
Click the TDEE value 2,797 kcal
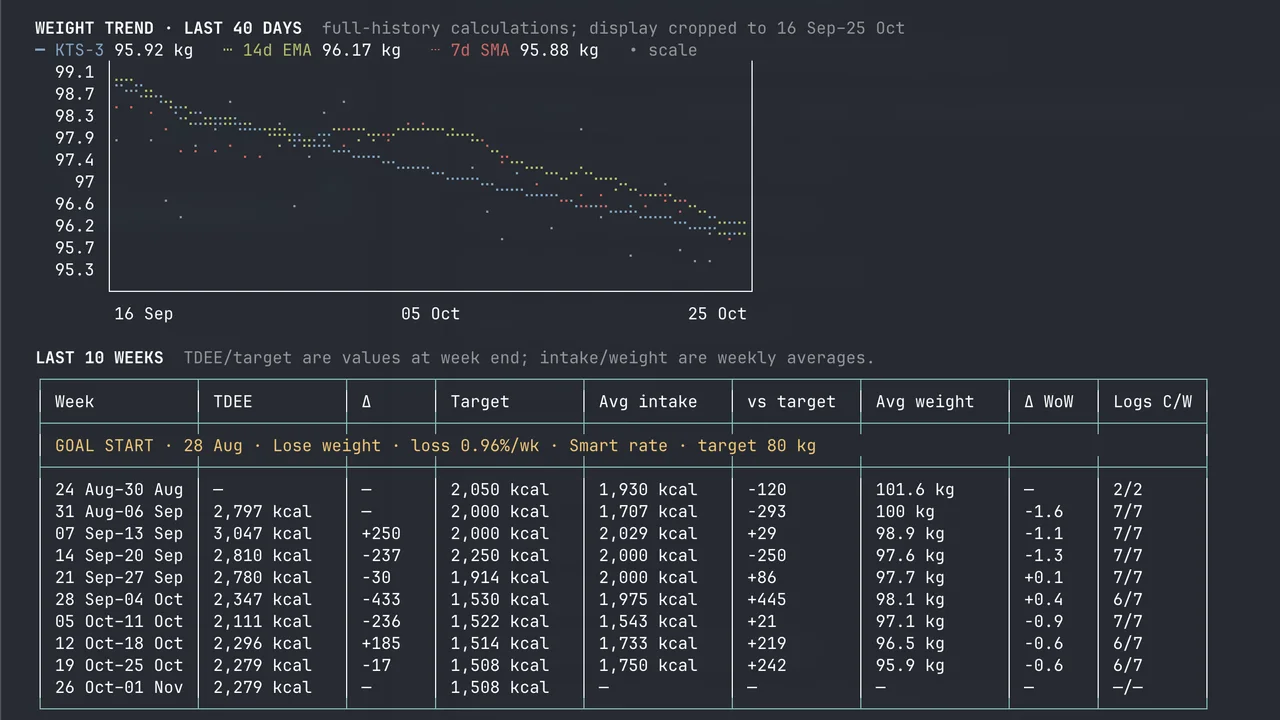pos(263,512)
